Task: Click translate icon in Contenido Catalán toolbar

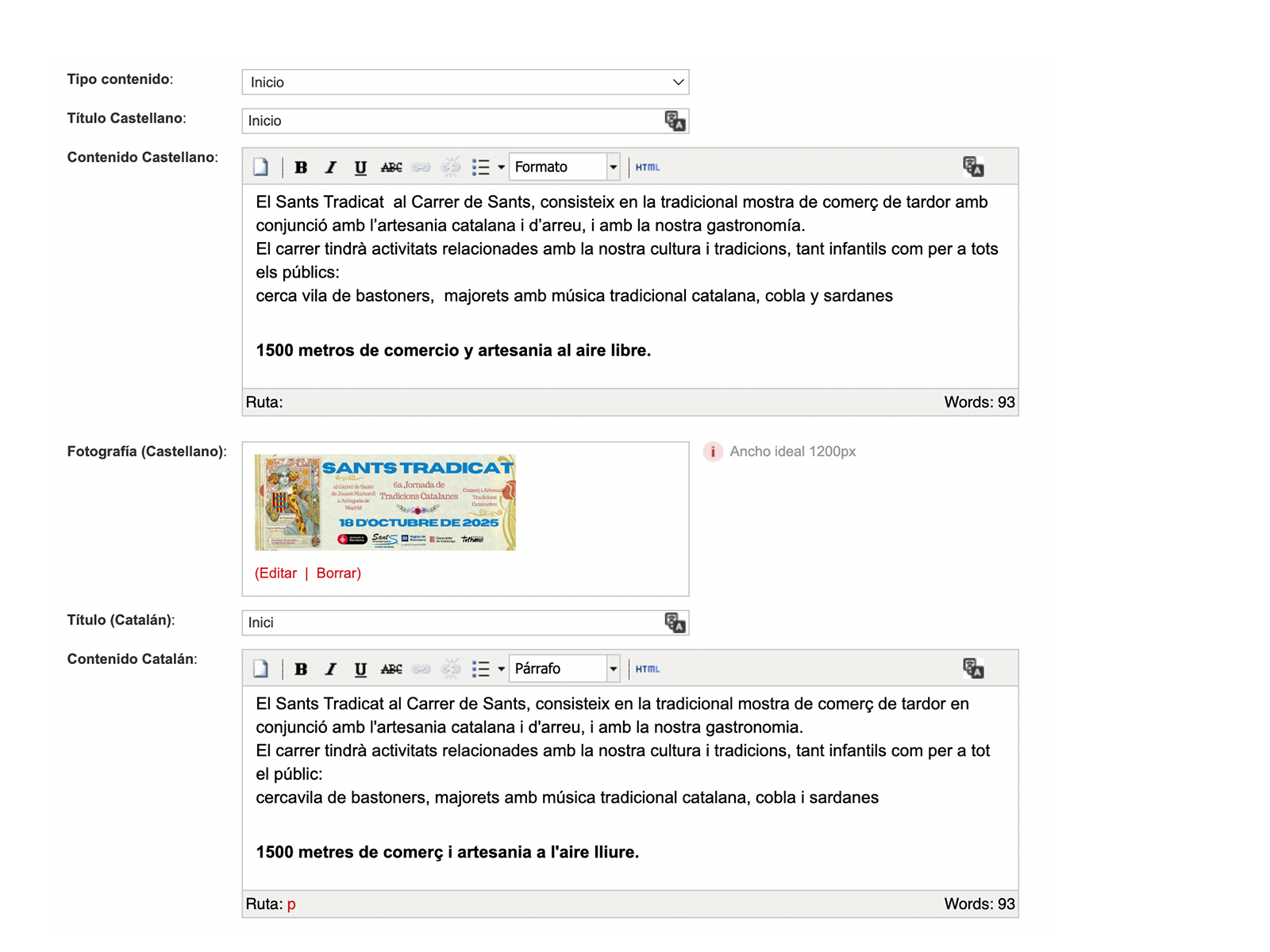Action: [973, 669]
